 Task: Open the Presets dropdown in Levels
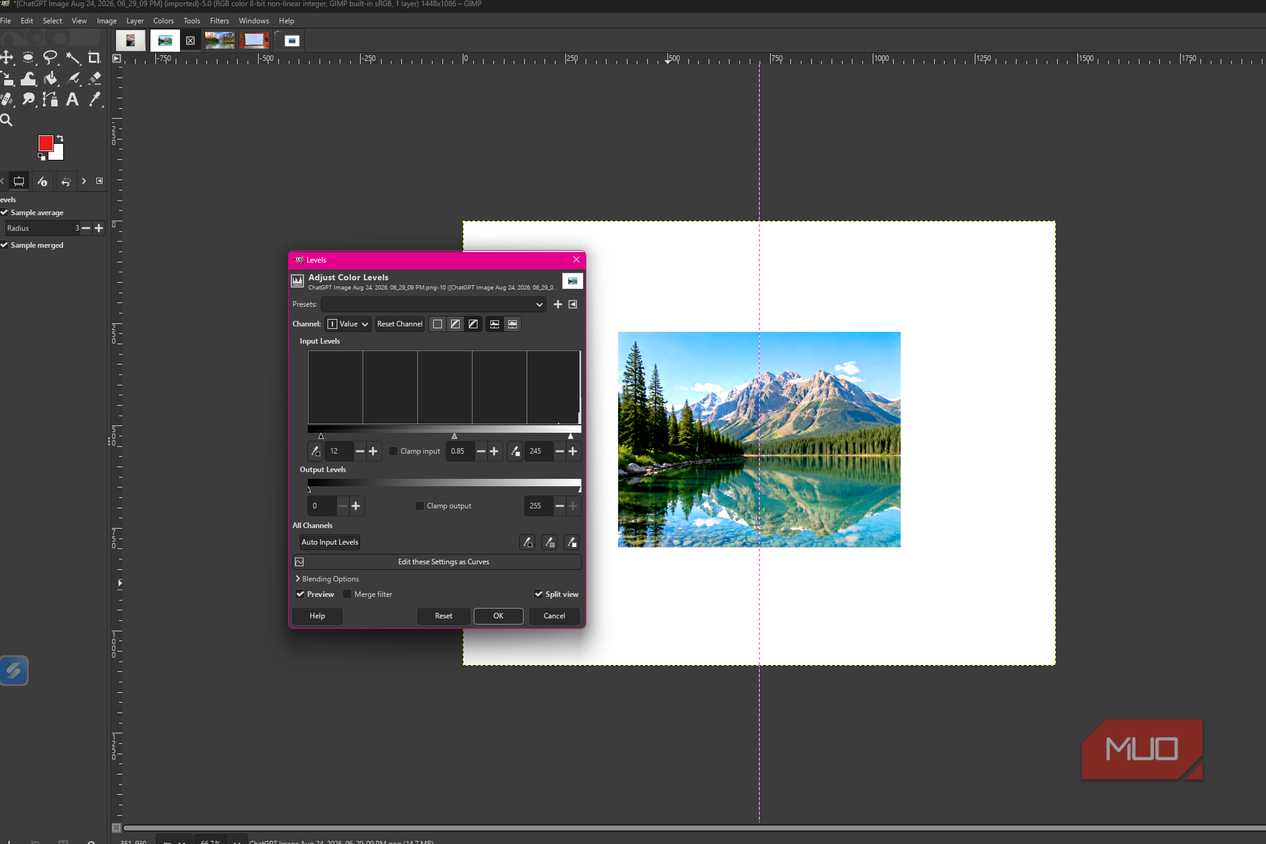point(433,304)
